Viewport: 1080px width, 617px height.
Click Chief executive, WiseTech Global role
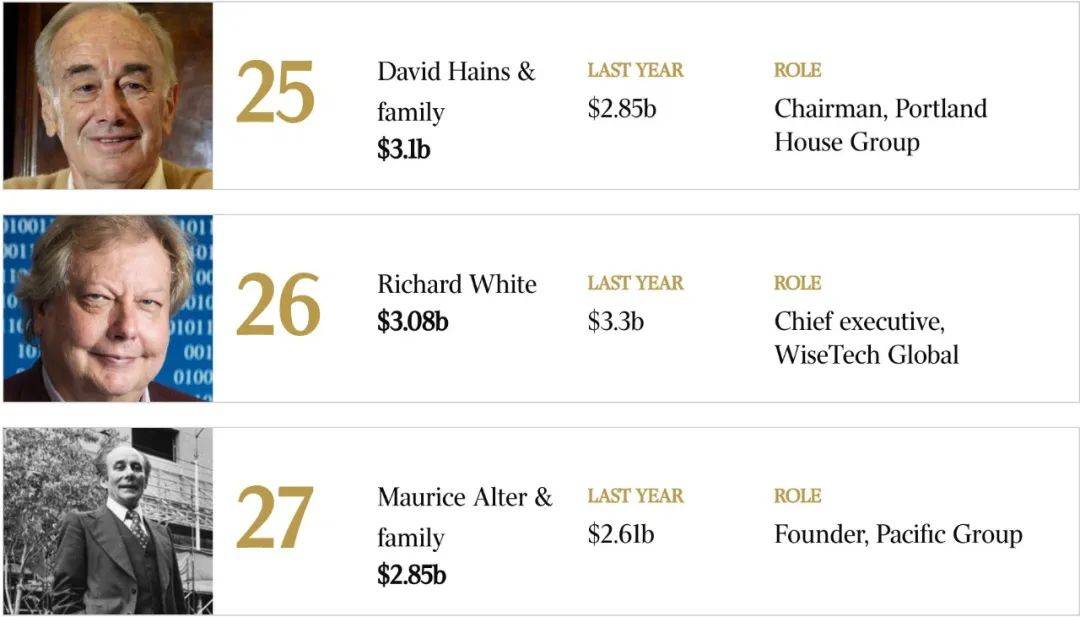pyautogui.click(x=866, y=338)
